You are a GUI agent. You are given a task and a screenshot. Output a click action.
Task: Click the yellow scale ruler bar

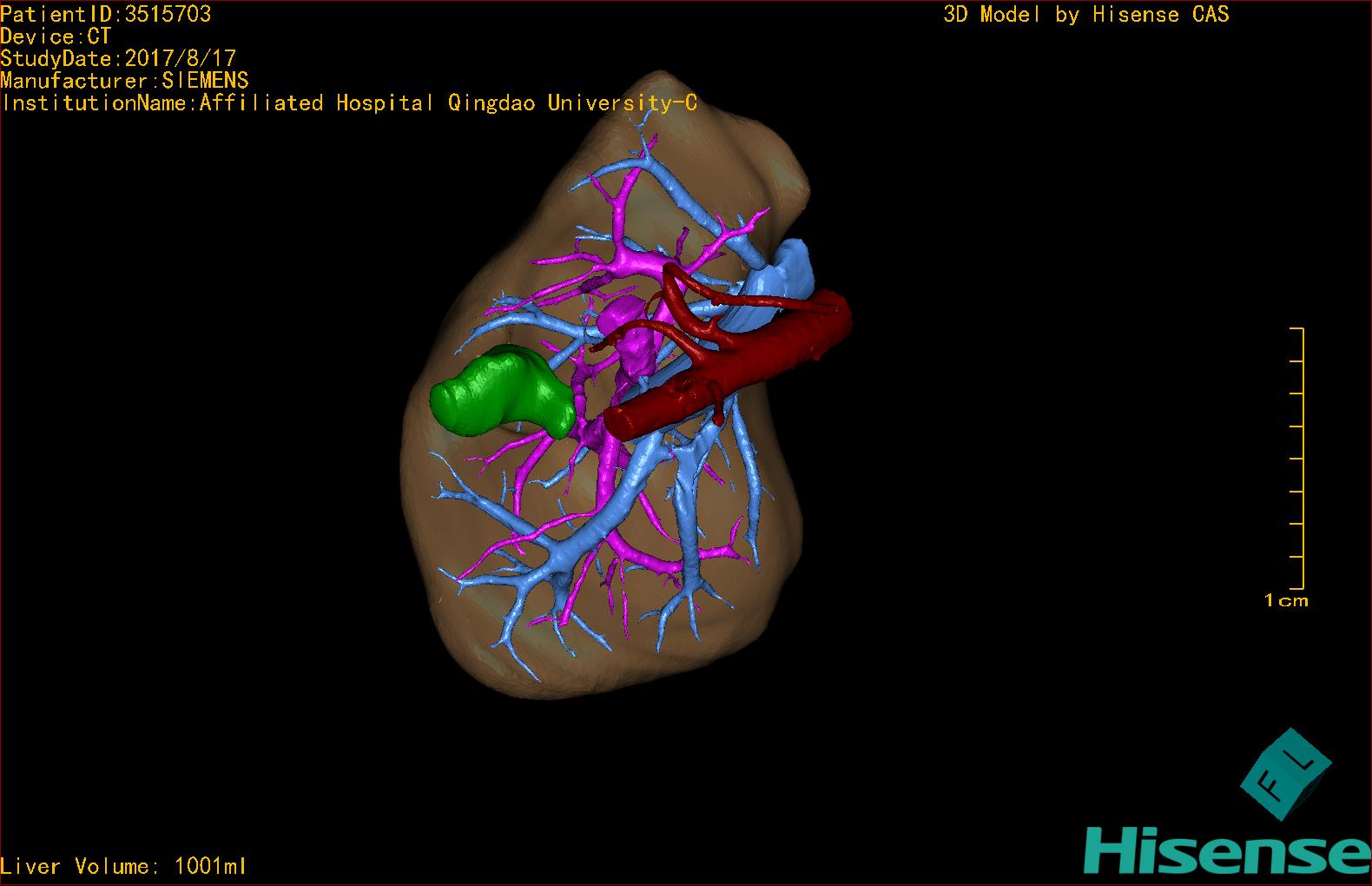1302,459
